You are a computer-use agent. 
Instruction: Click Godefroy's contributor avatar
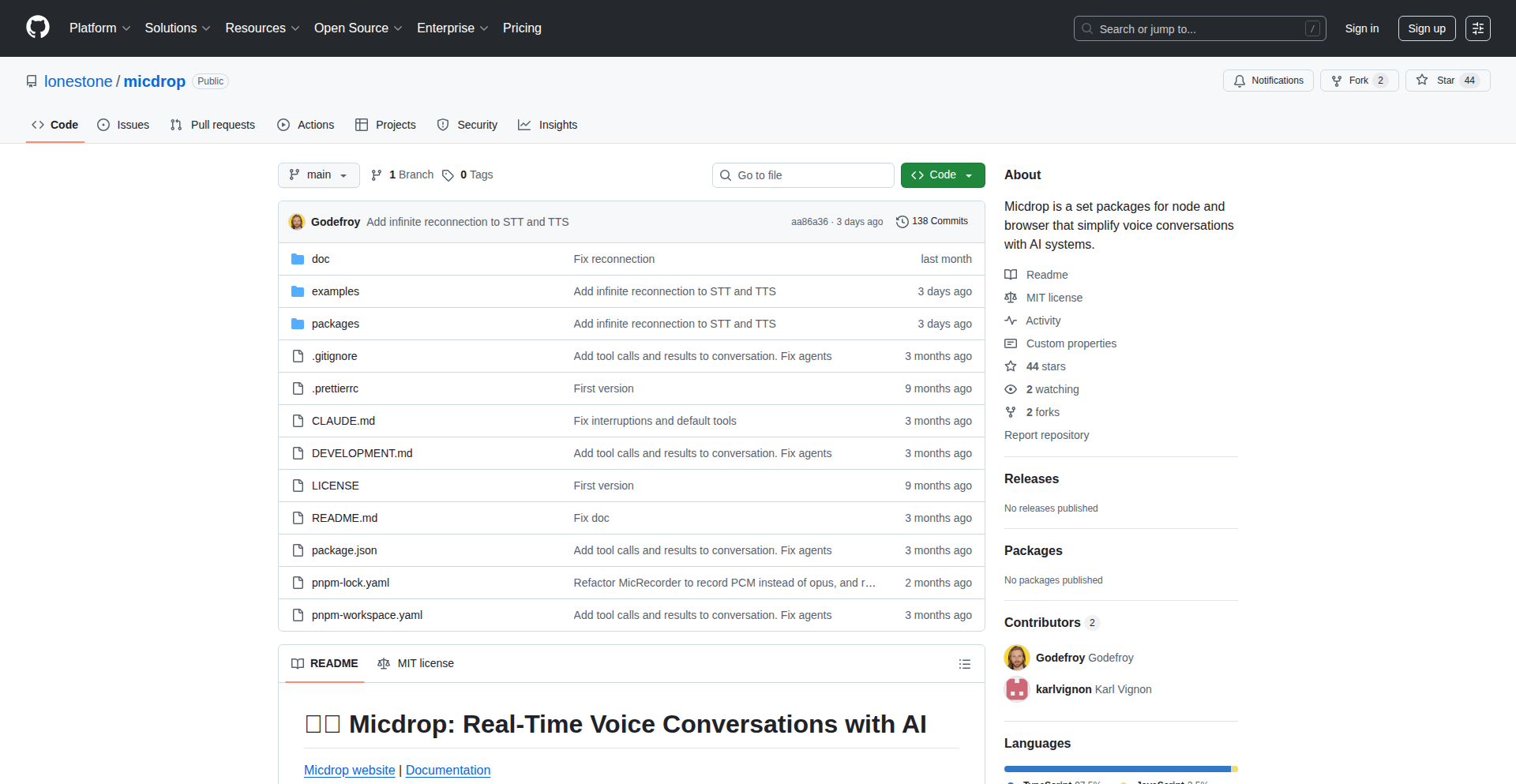pyautogui.click(x=1017, y=658)
